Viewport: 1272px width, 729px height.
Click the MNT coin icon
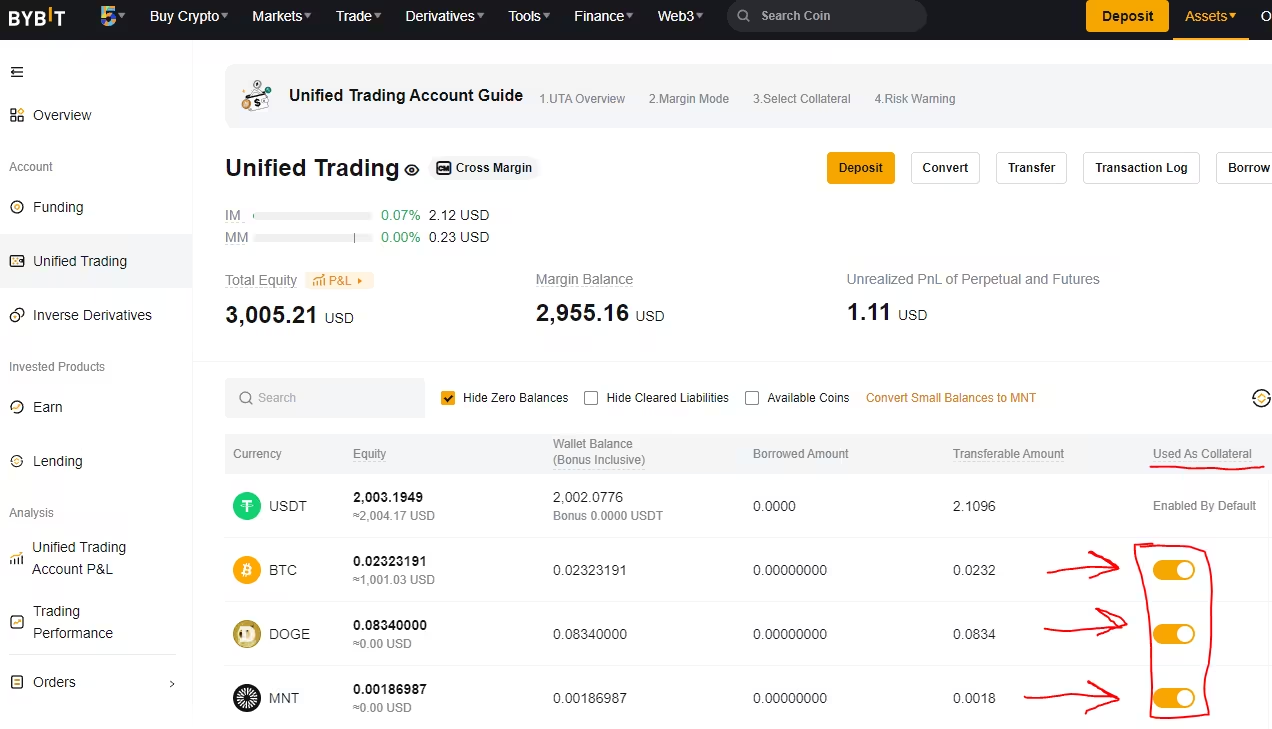(247, 698)
